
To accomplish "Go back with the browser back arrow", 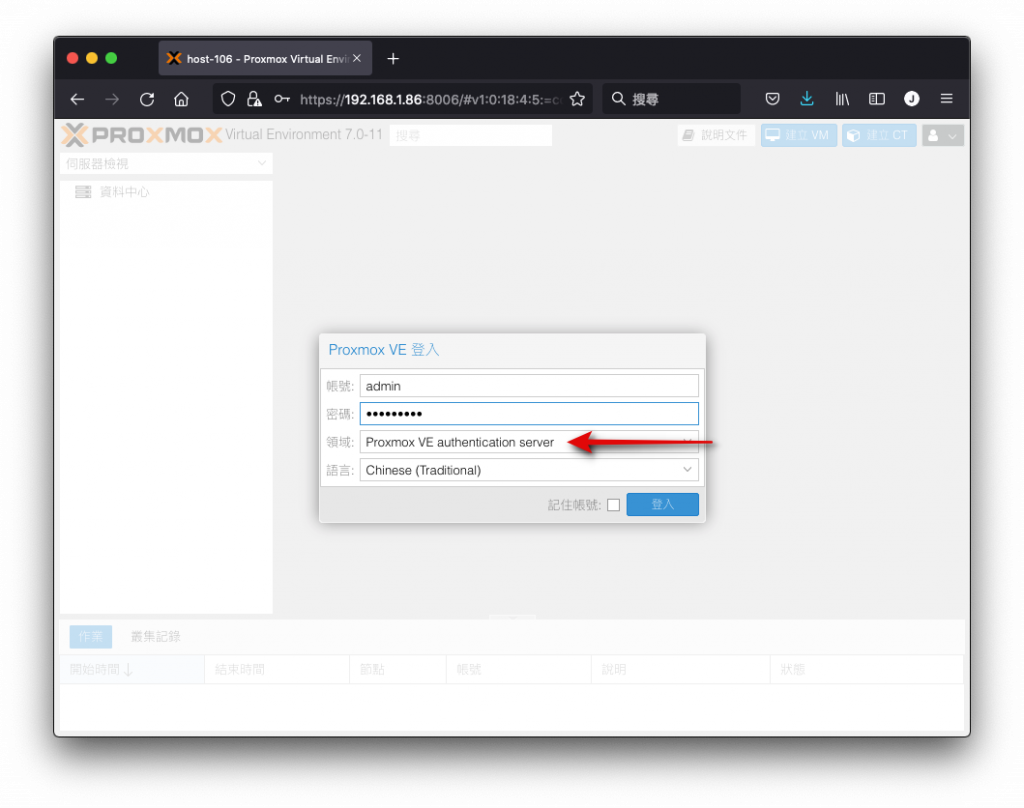I will point(77,99).
